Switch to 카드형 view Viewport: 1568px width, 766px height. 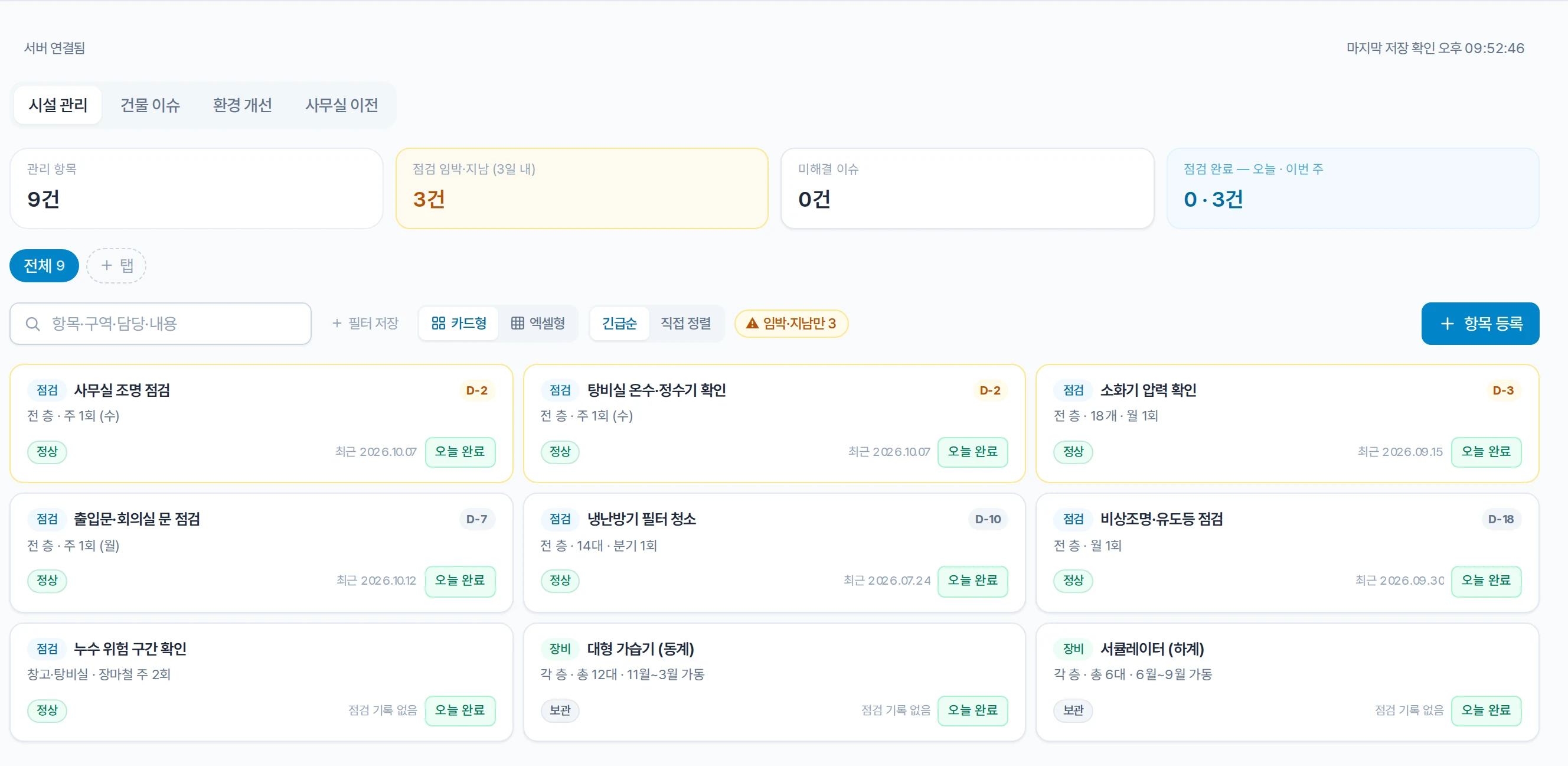click(x=458, y=323)
